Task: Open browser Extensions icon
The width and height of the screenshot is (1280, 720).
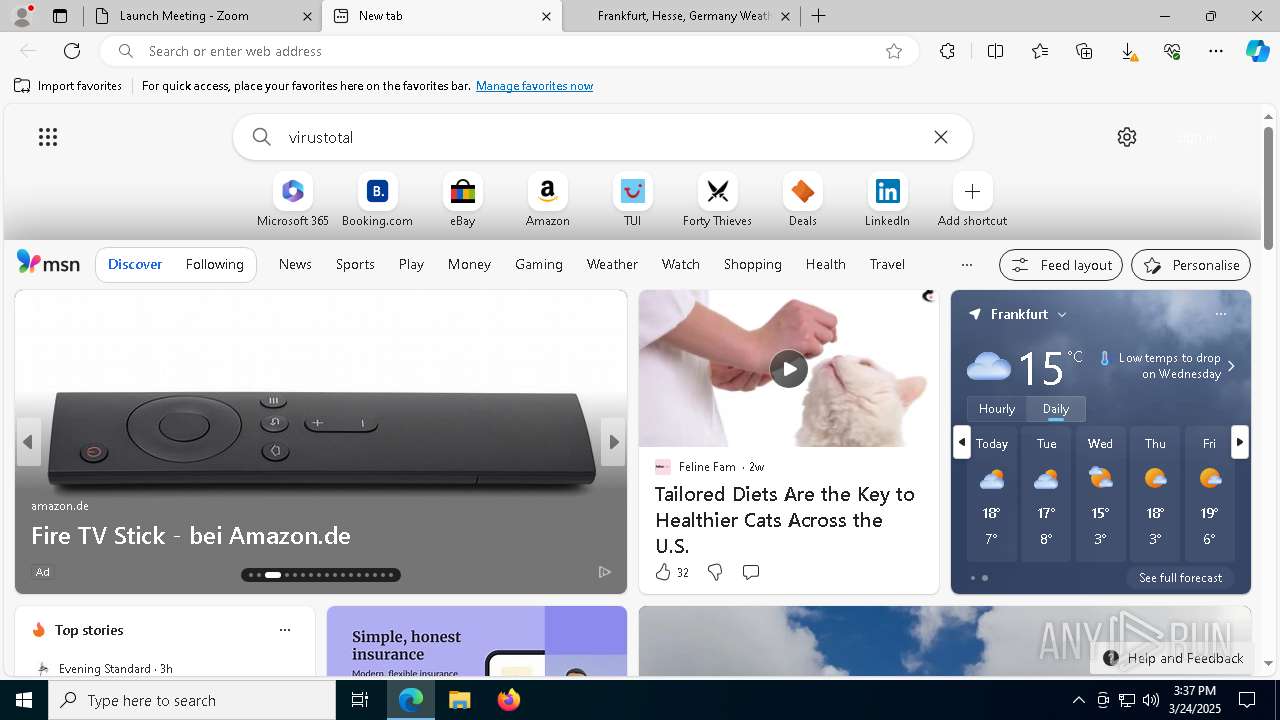Action: tap(947, 51)
